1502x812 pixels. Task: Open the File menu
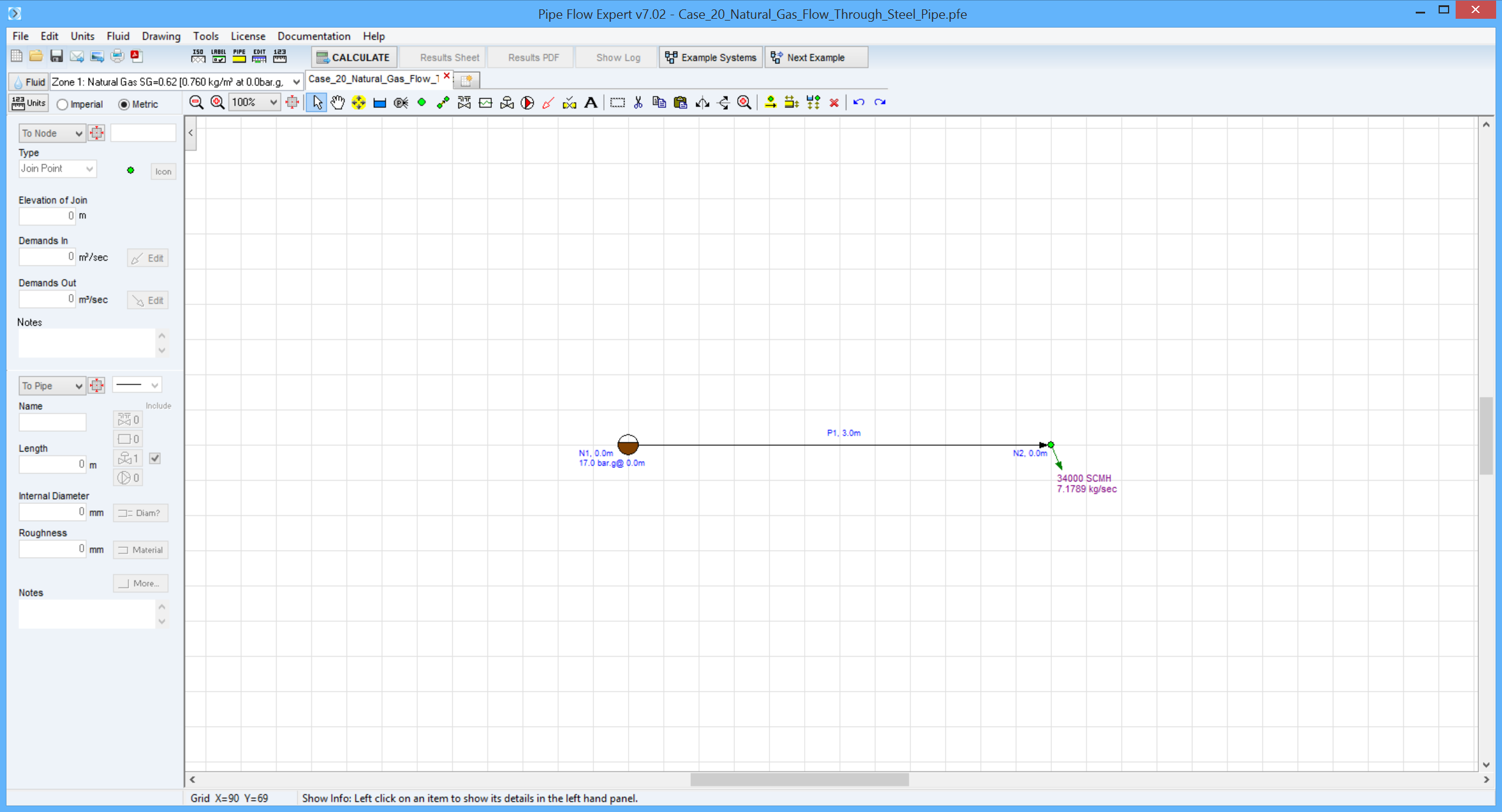tap(21, 36)
